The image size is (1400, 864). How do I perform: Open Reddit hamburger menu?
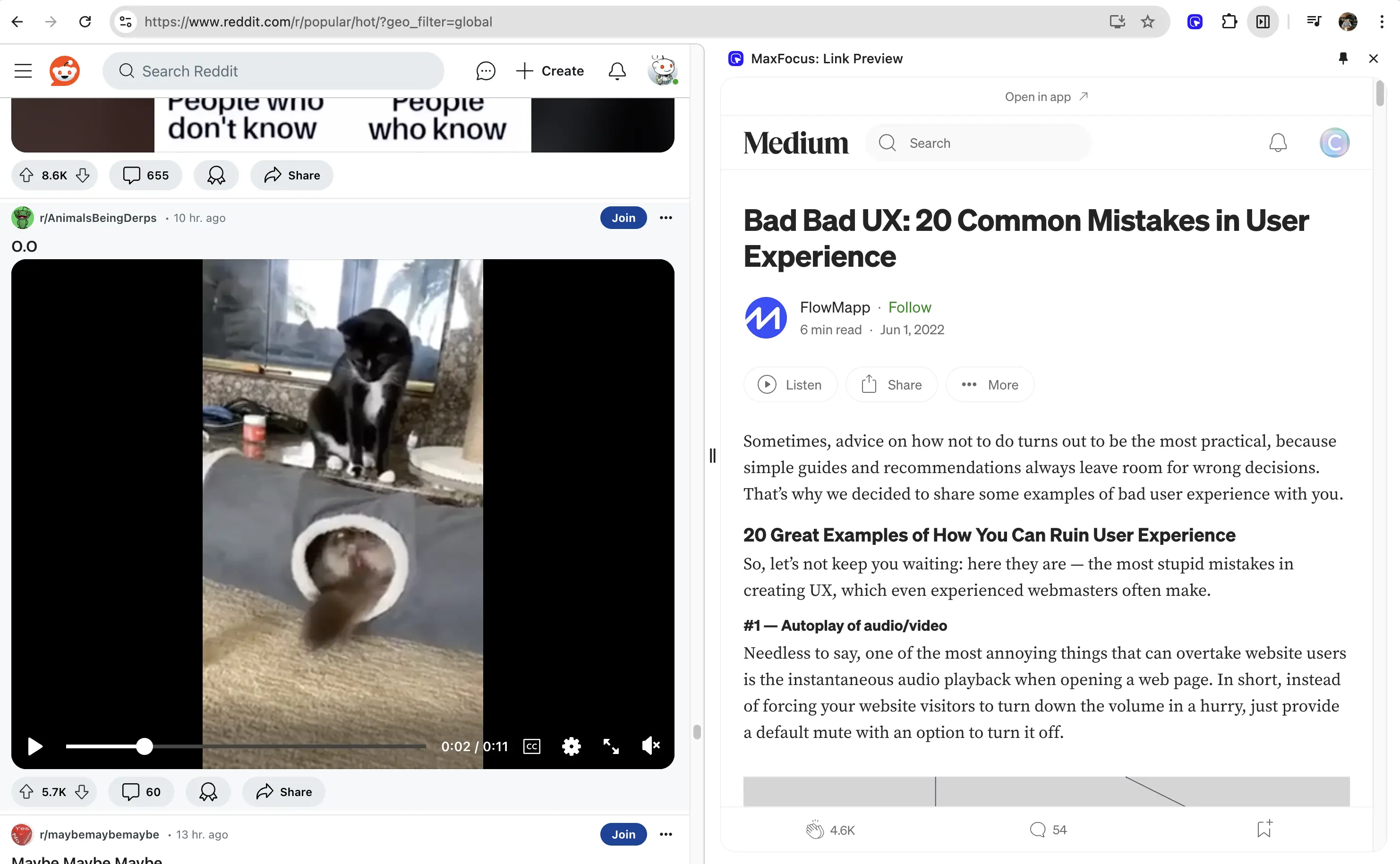23,71
